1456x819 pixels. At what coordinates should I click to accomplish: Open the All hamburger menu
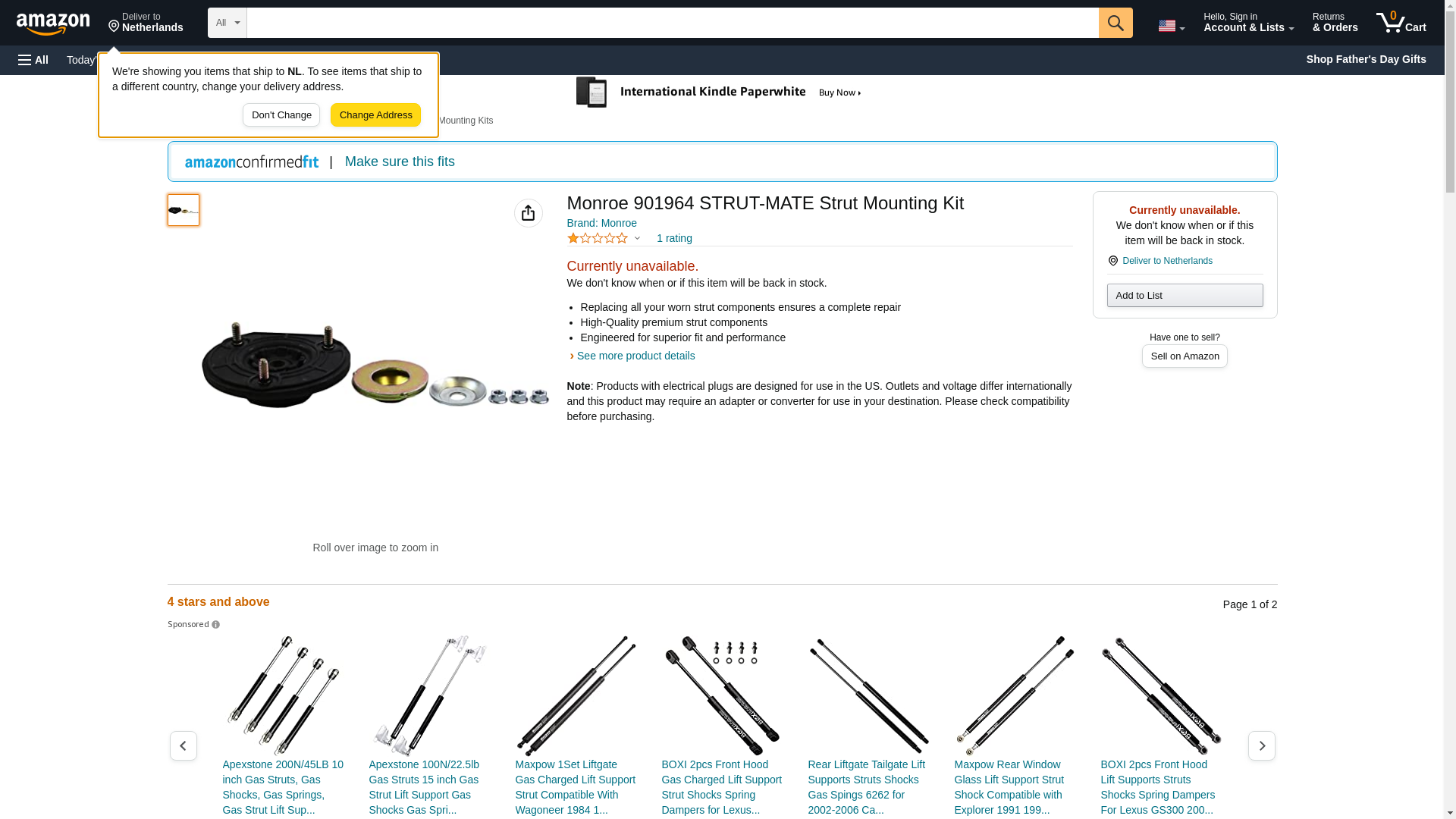pos(33,60)
